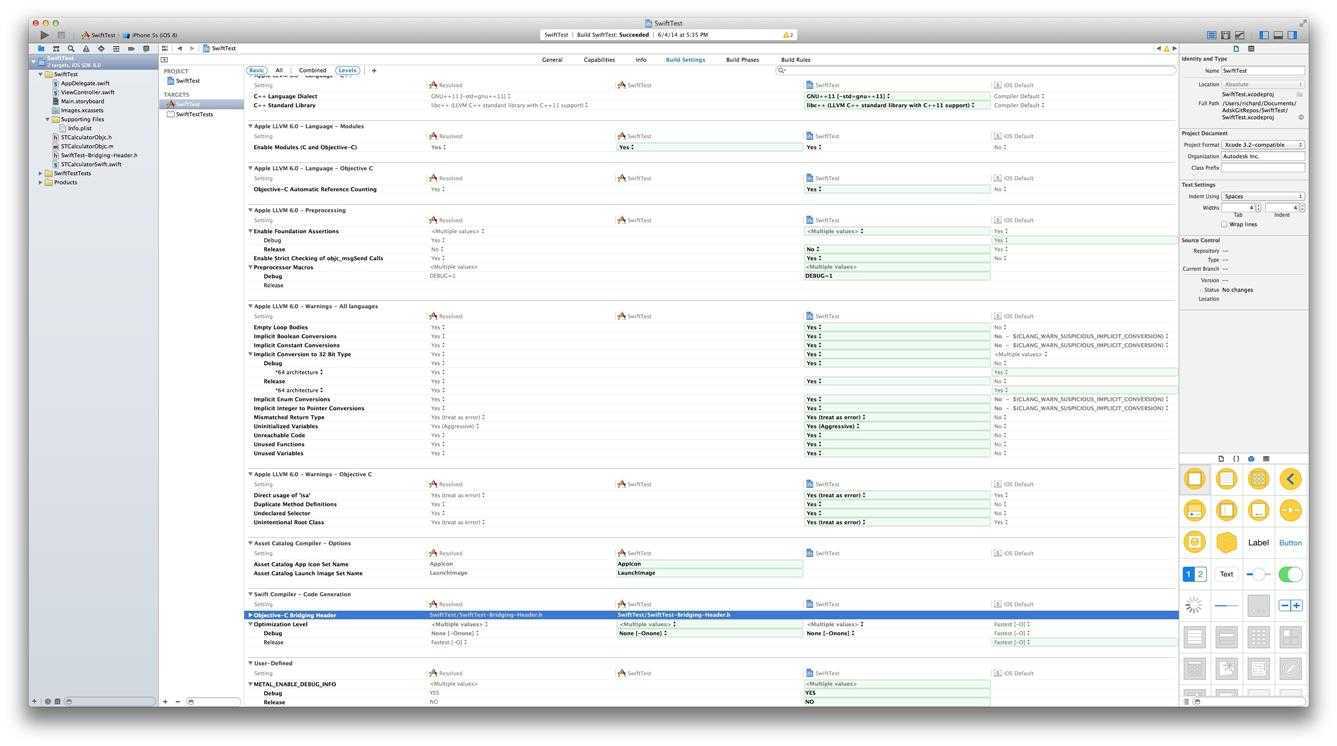Collapse Swift Compiler - Code Generation section
Screen dimensions: 1337x746
[250, 594]
